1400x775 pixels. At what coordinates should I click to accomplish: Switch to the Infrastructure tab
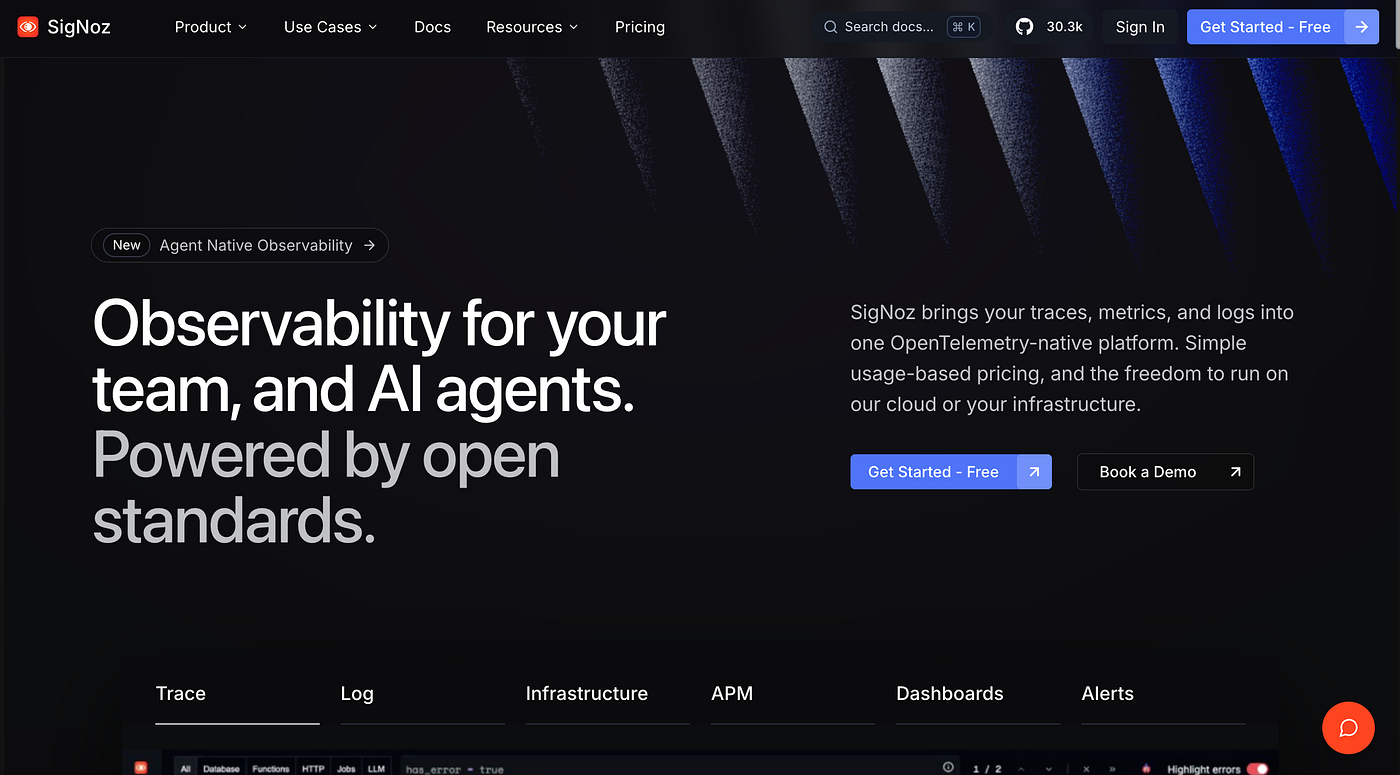click(x=607, y=694)
